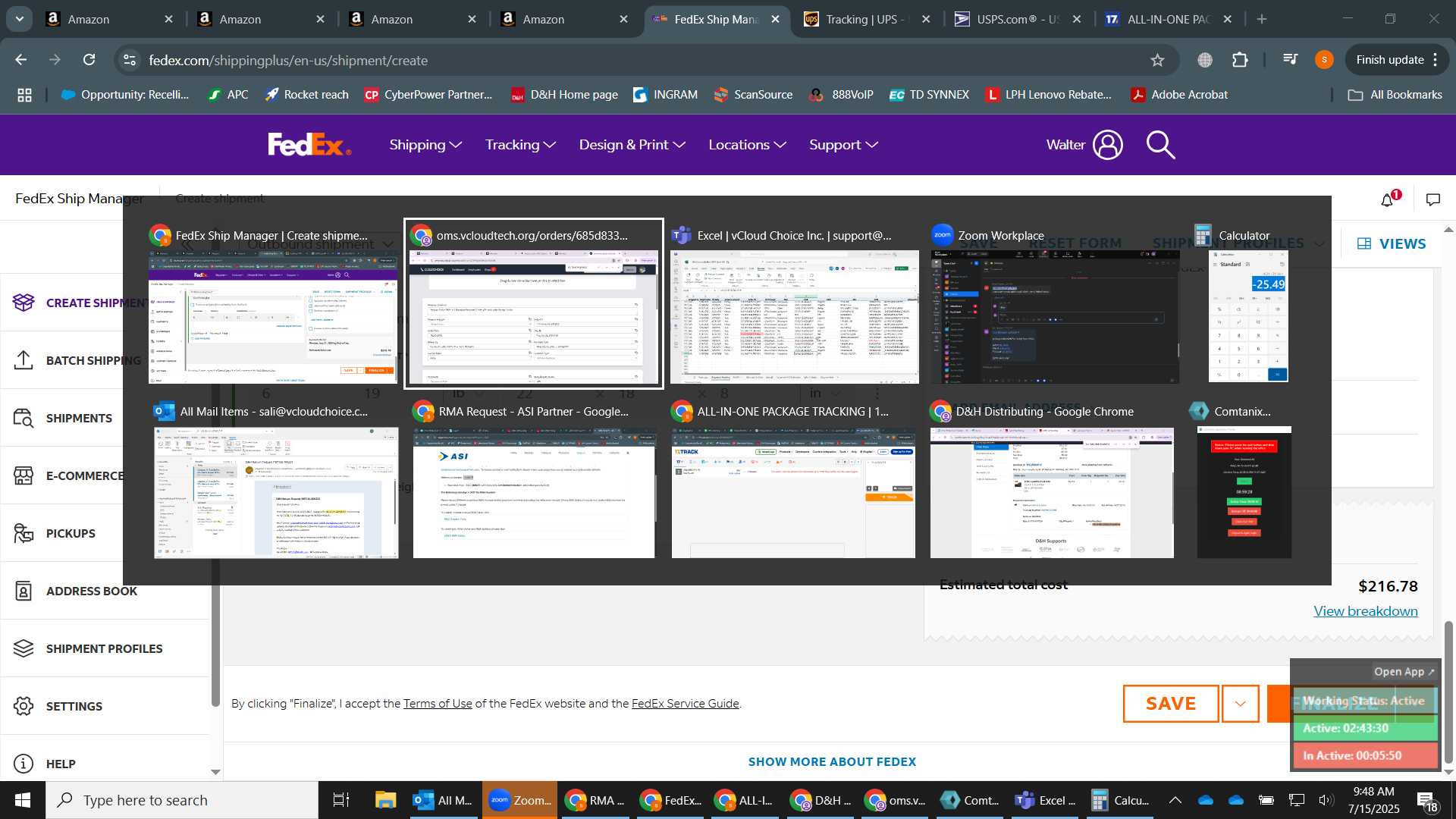
Task: Click the SAVE button
Action: [1170, 704]
